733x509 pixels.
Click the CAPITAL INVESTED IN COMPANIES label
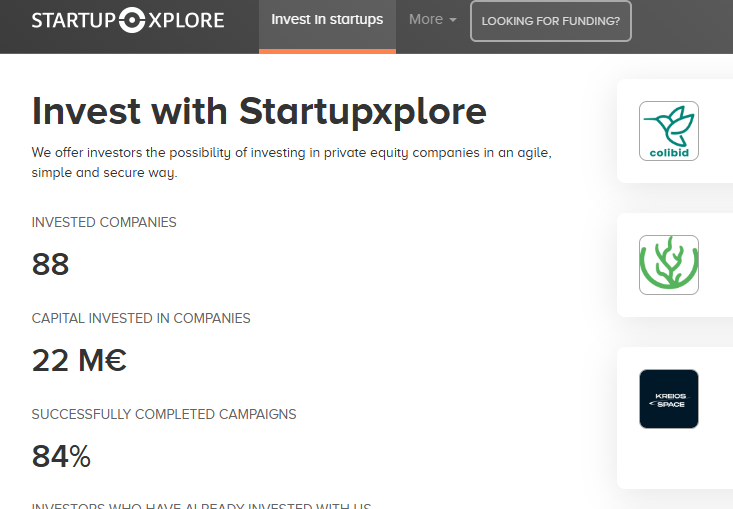point(141,318)
